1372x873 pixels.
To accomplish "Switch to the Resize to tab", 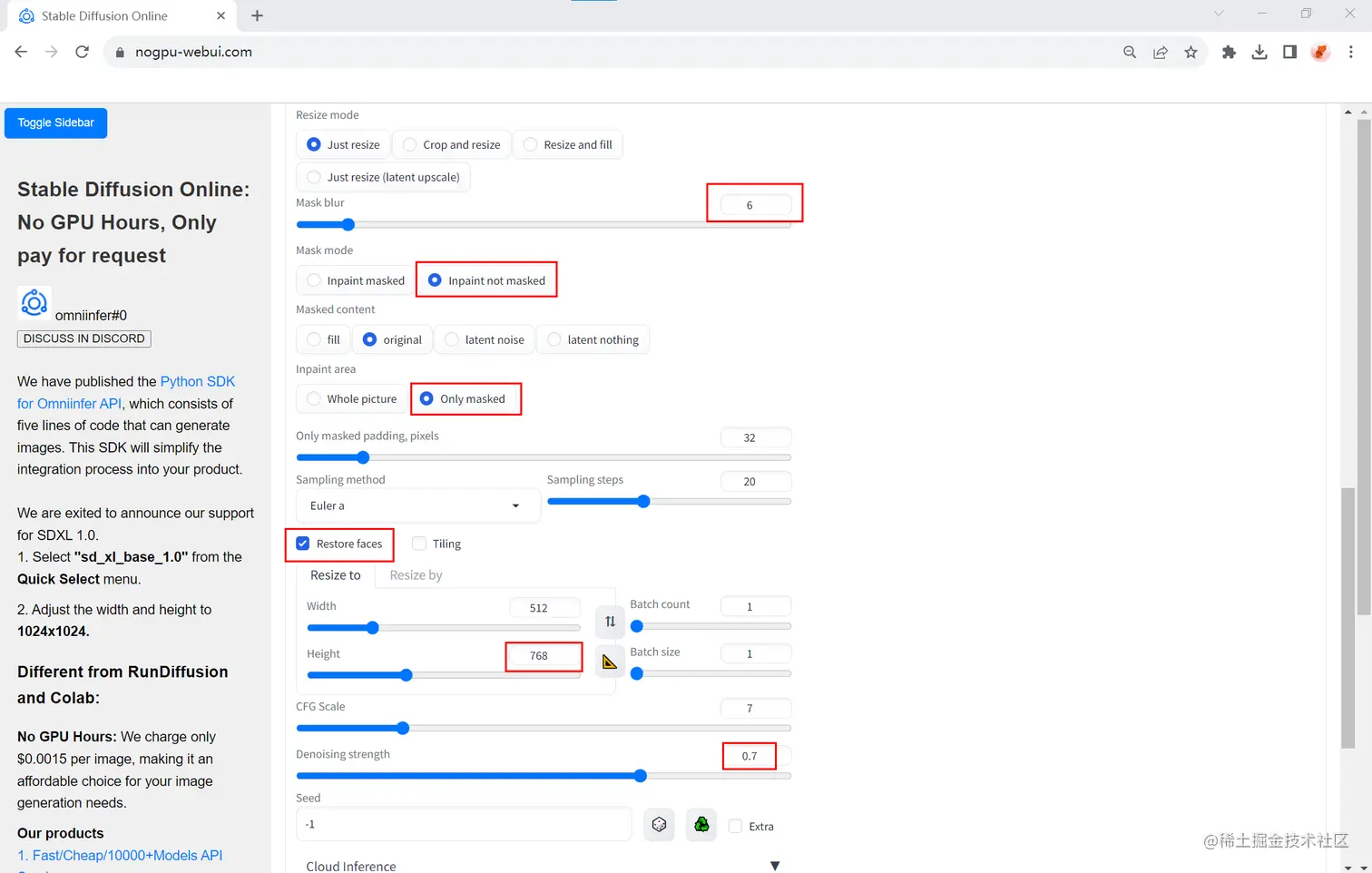I will (336, 575).
